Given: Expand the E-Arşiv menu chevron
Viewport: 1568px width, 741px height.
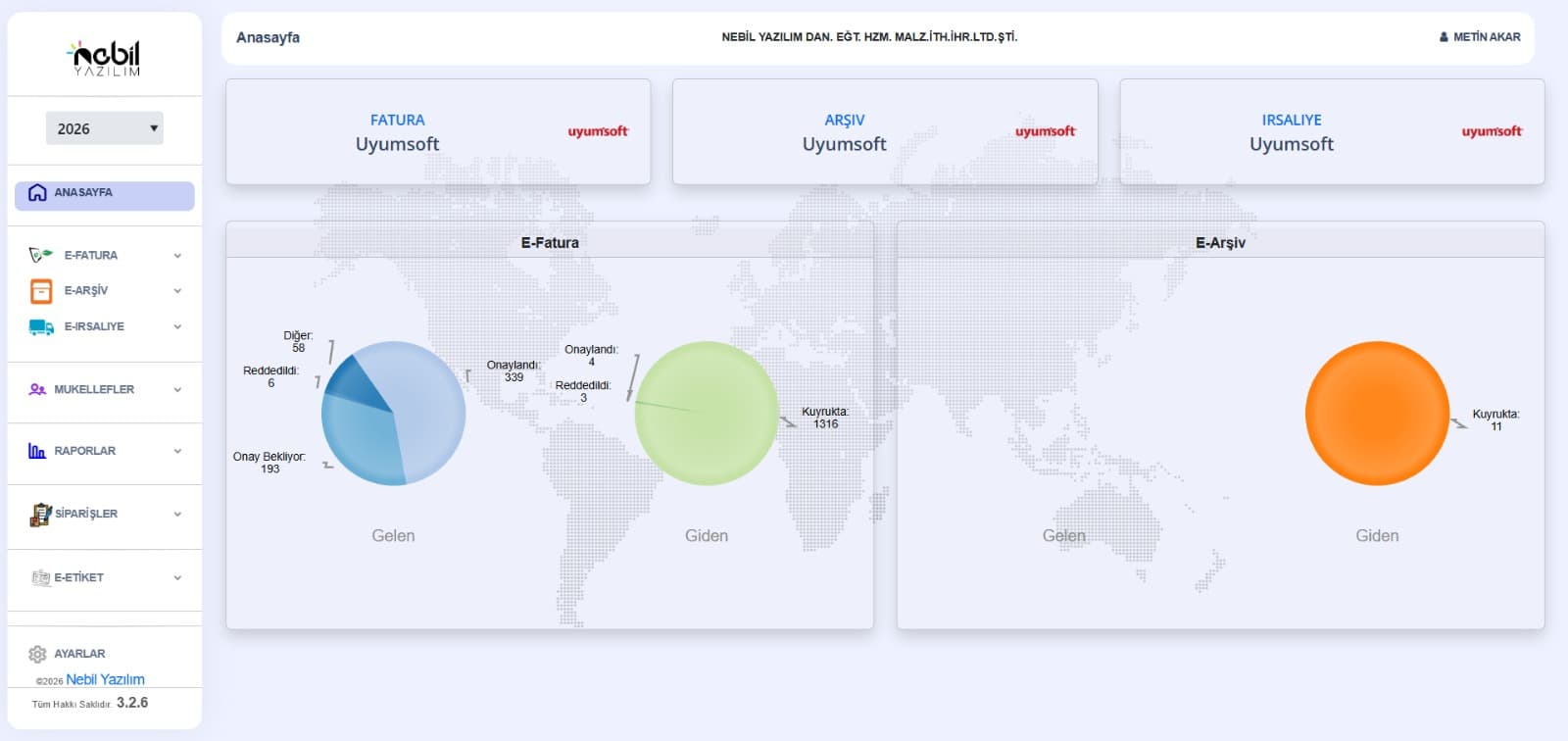Looking at the screenshot, I should click(177, 291).
